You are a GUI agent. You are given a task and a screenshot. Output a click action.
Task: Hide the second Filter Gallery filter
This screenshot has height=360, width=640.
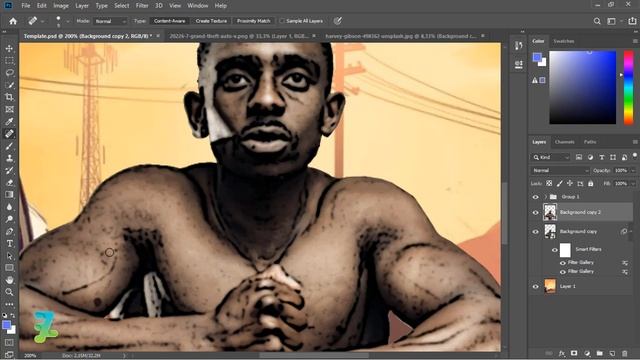coord(563,272)
